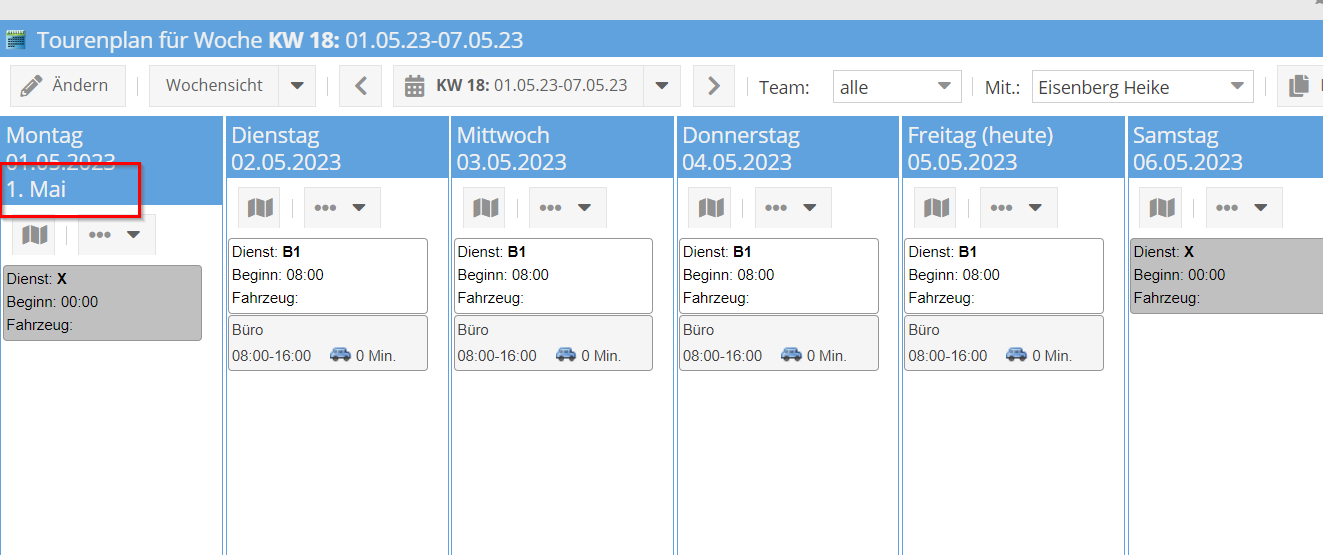Open map view for Montag 01.05.2023
The width and height of the screenshot is (1323, 555).
[x=34, y=235]
